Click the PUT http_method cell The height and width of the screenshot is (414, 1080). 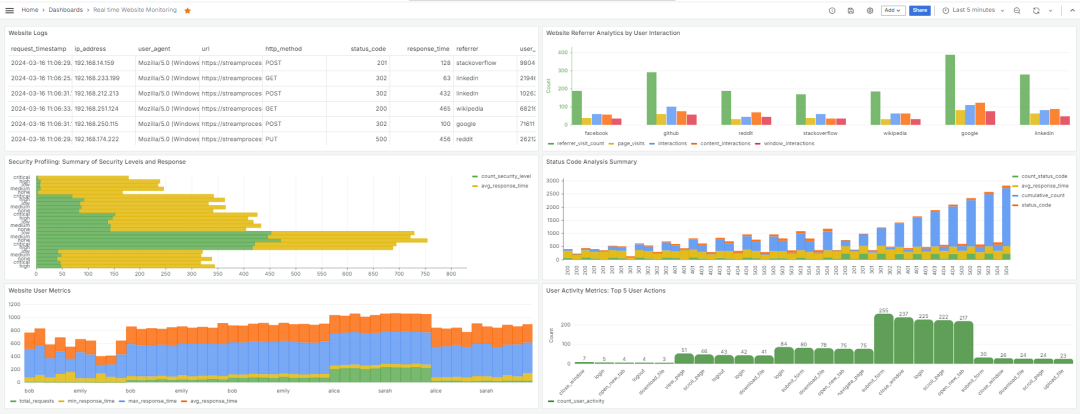294,138
